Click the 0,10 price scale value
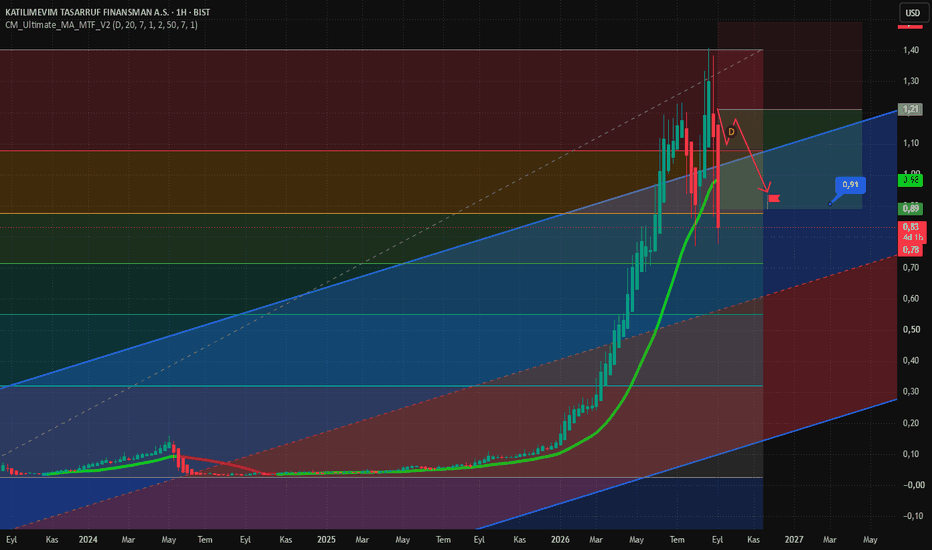The image size is (932, 550). tap(911, 454)
